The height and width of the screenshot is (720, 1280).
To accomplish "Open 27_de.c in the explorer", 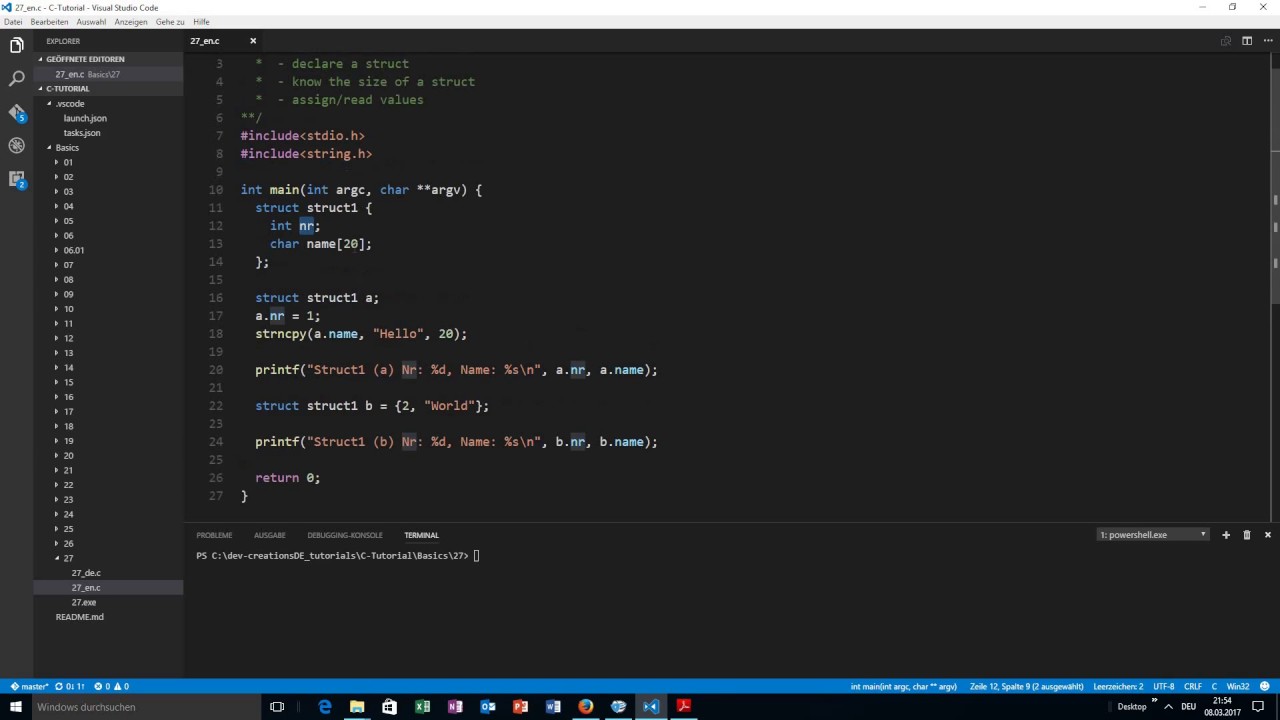I will tap(86, 573).
